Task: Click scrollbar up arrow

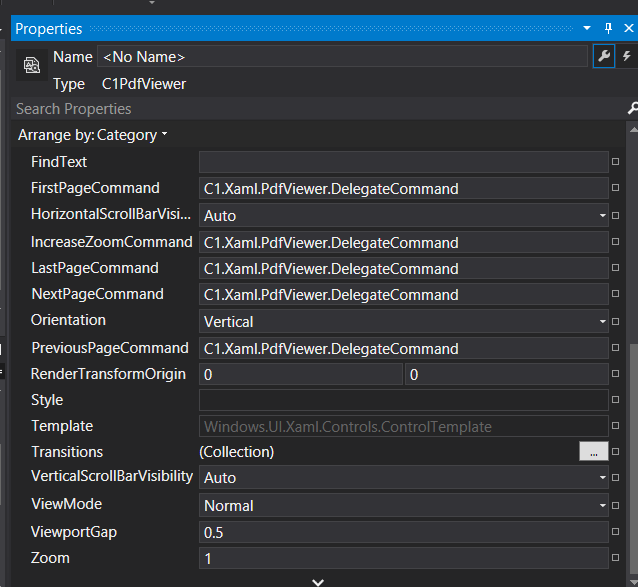Action: [634, 130]
